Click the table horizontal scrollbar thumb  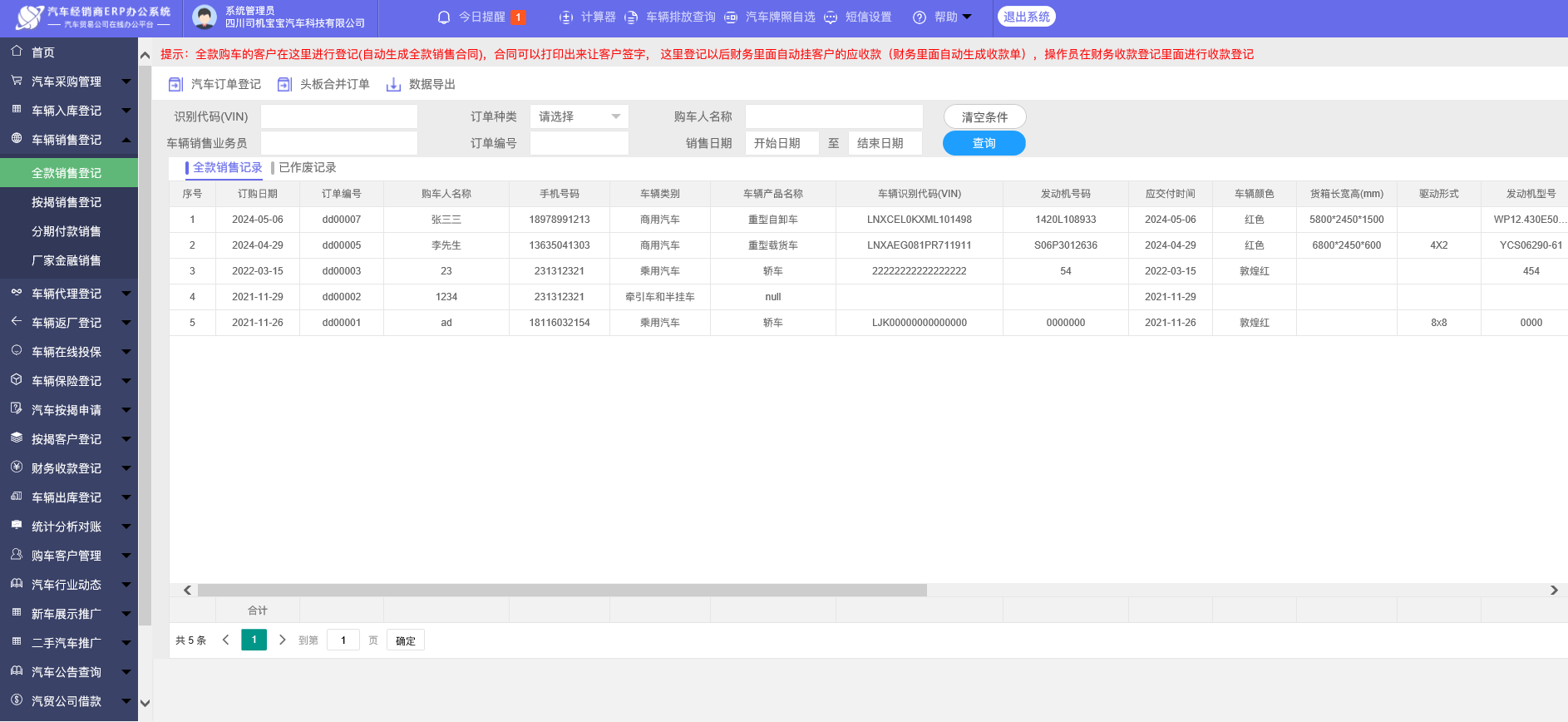(562, 590)
